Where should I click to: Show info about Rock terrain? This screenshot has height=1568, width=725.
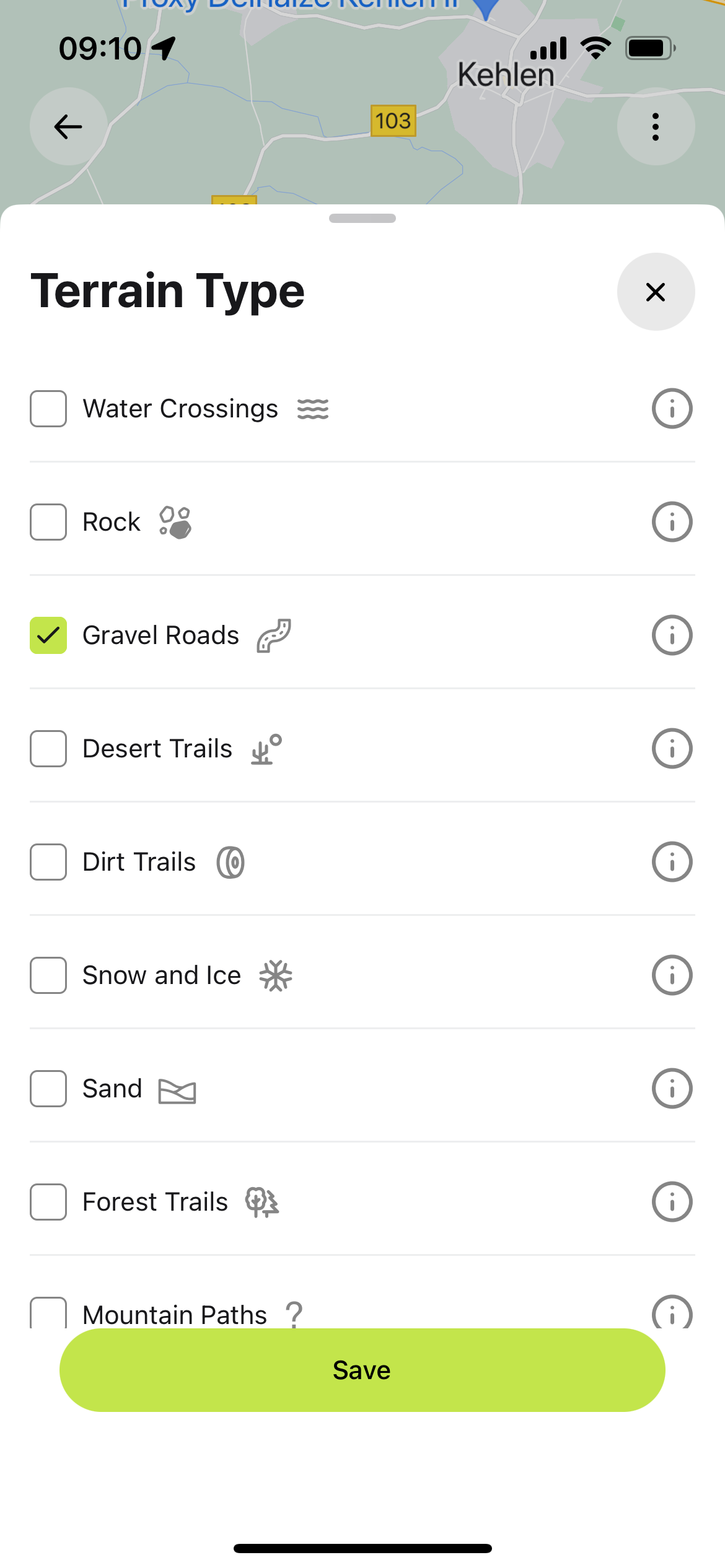pyautogui.click(x=672, y=522)
